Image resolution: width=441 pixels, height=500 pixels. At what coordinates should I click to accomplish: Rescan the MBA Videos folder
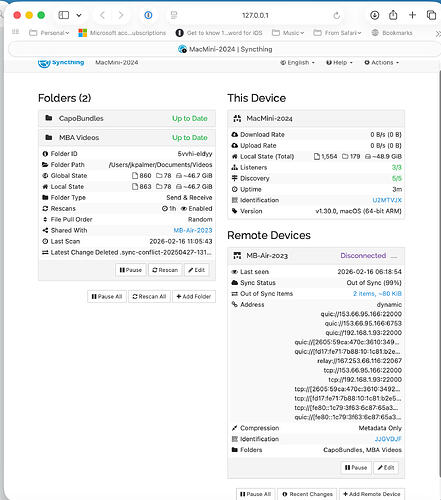click(165, 270)
